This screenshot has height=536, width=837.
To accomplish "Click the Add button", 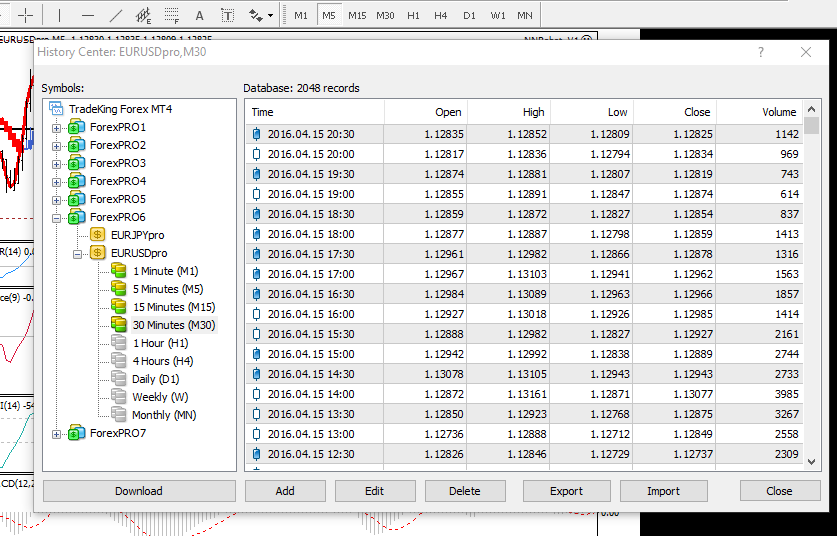I will tap(285, 491).
